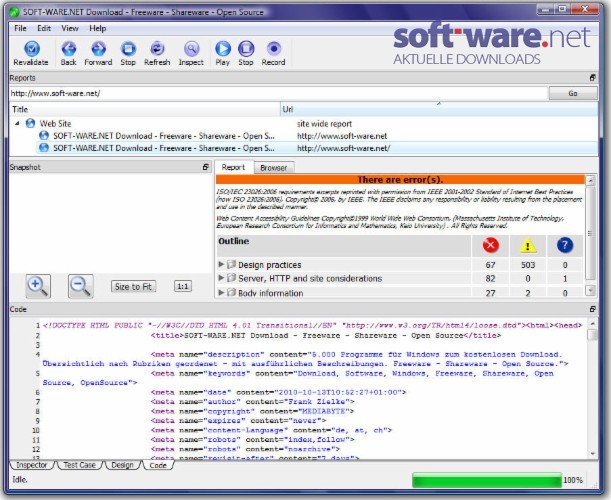
Task: Expand the Body information section
Action: coord(221,292)
